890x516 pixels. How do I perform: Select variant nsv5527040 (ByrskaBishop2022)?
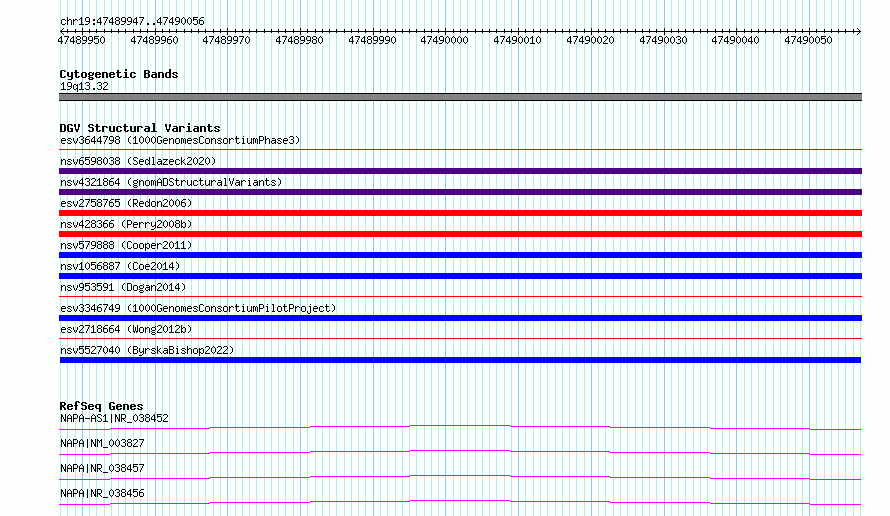click(x=147, y=350)
